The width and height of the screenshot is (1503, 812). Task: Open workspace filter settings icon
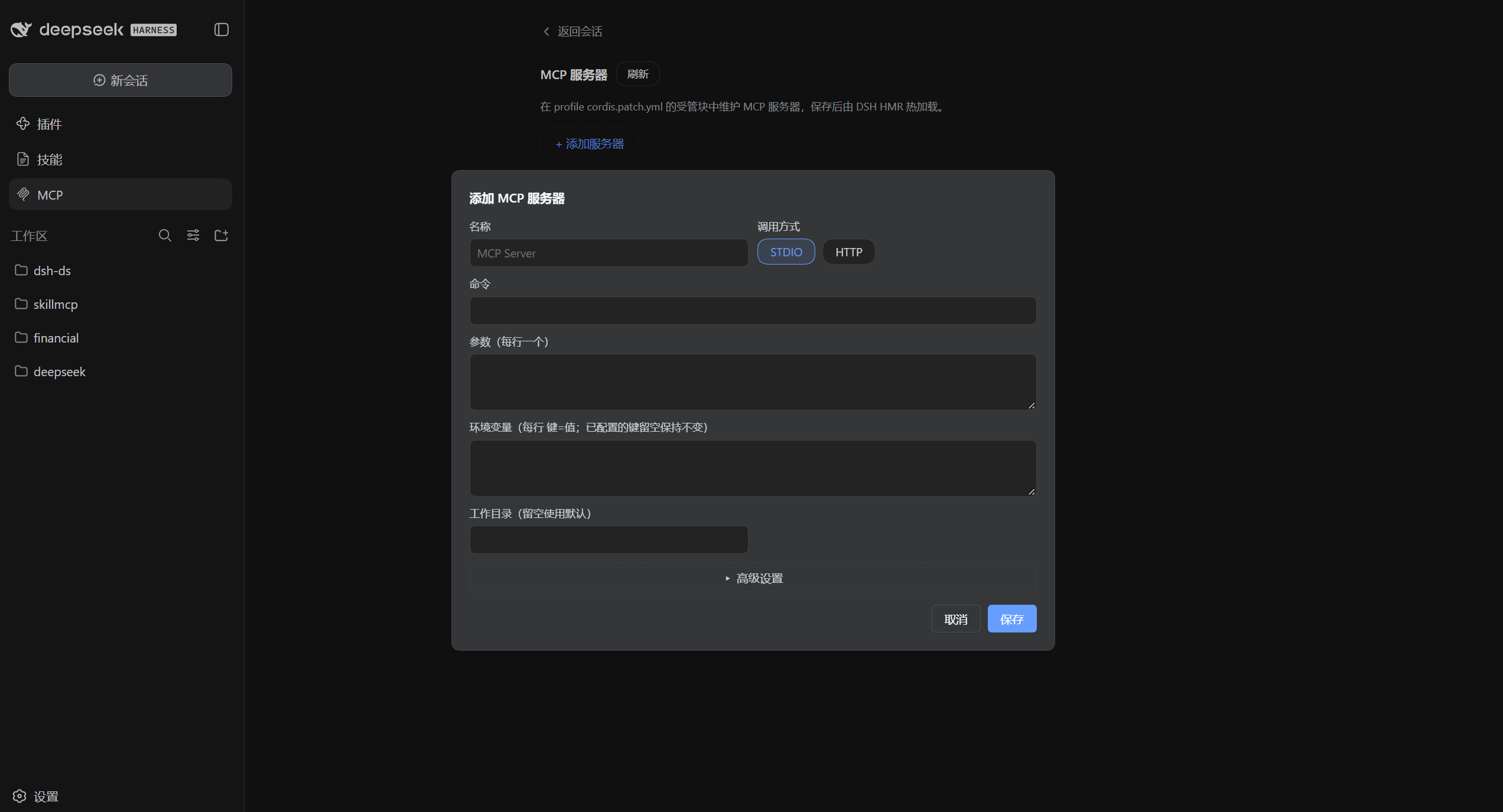point(193,236)
